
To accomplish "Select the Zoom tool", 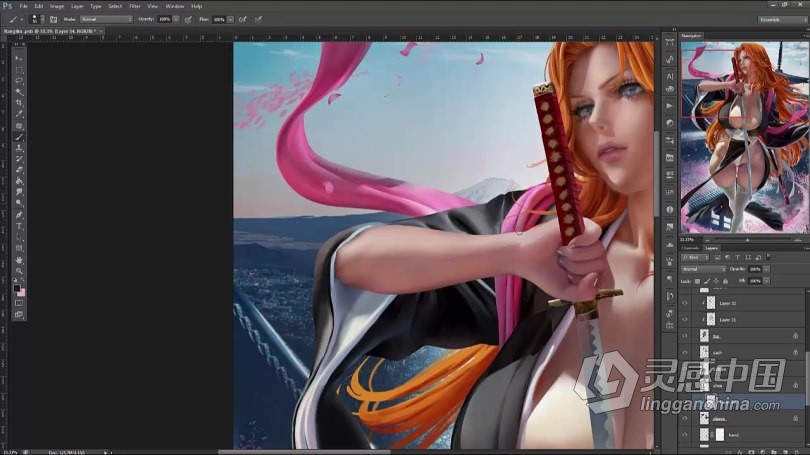I will [19, 271].
